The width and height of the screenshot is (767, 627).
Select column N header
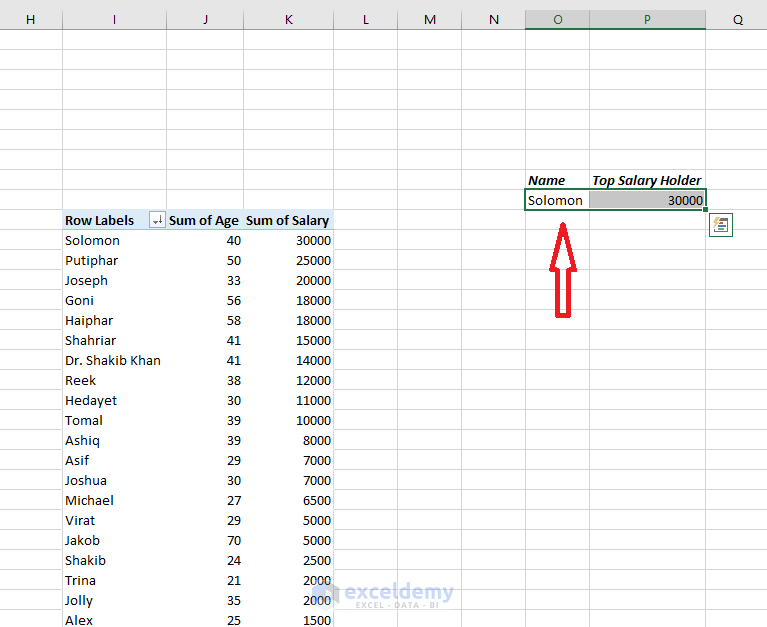[494, 20]
